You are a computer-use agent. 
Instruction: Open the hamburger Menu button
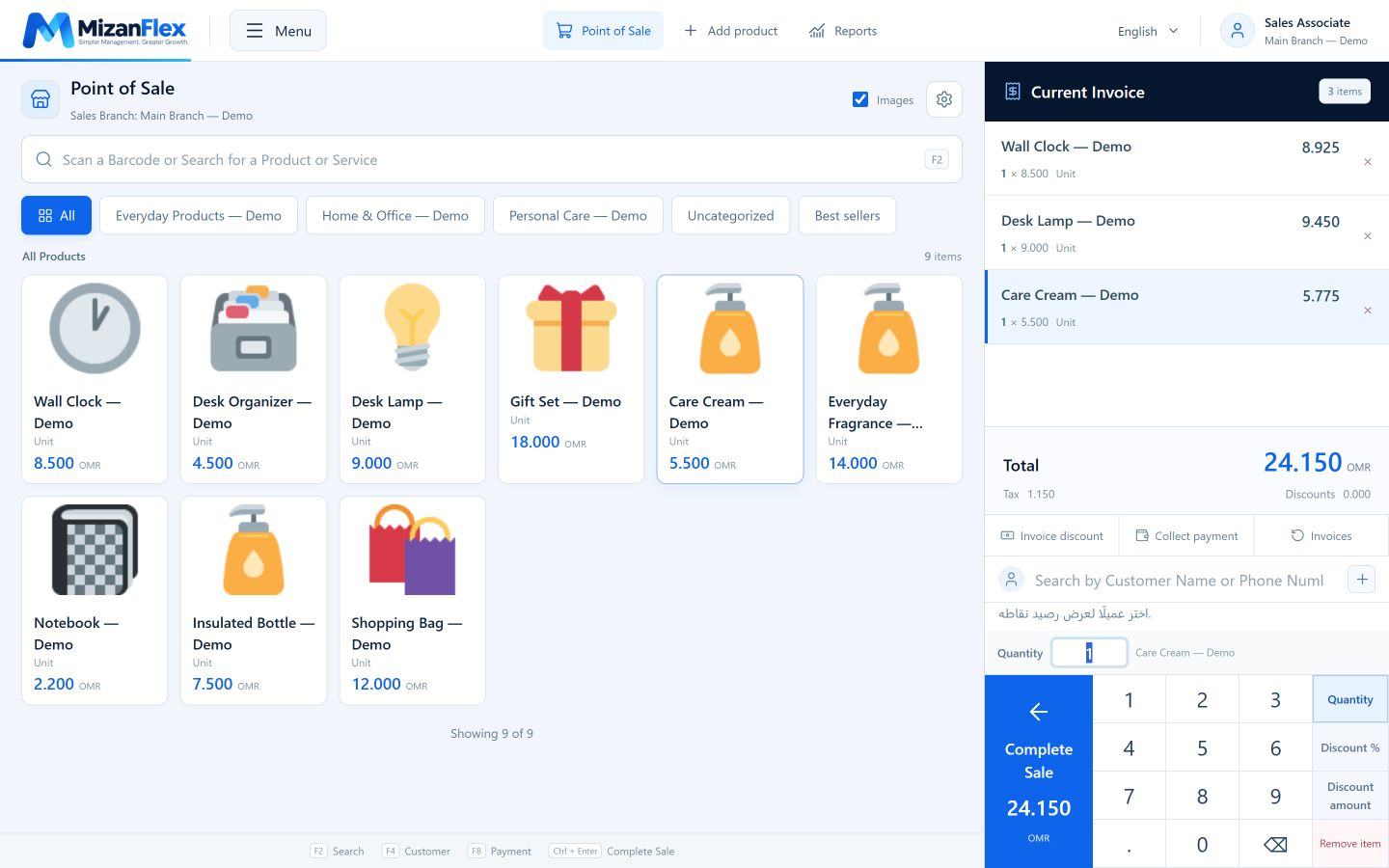tap(278, 31)
